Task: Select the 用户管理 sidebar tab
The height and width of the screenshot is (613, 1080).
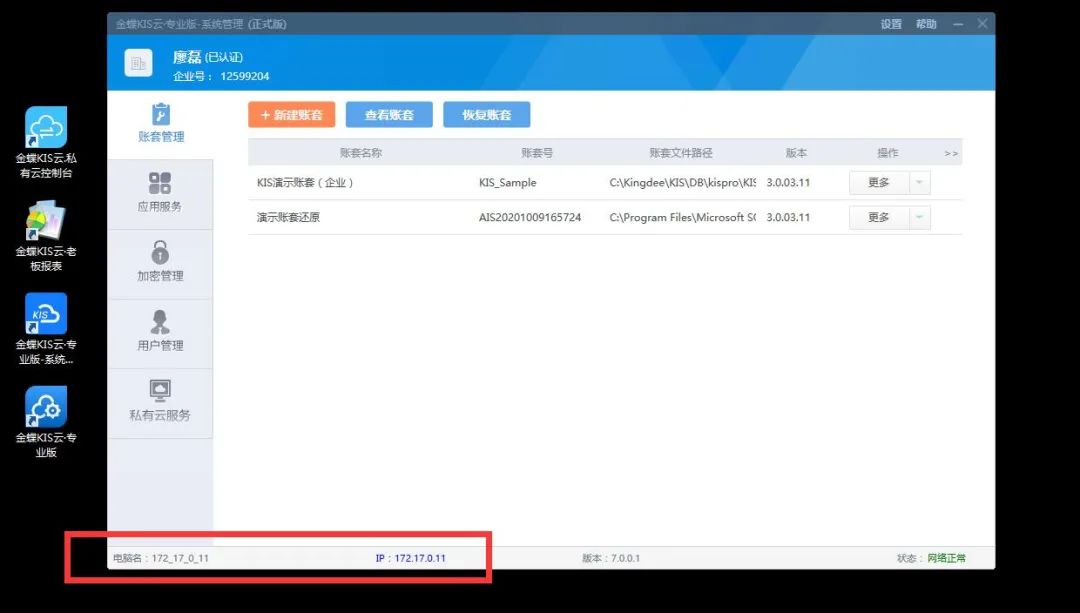Action: (x=160, y=333)
